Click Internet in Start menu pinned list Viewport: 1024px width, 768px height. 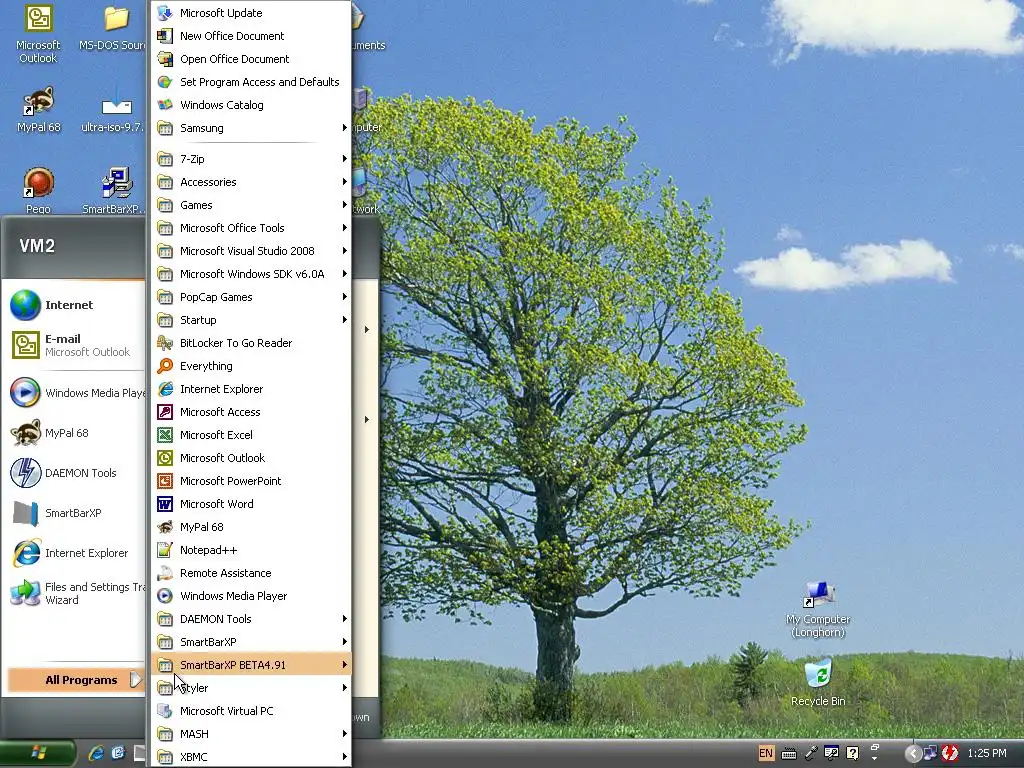click(75, 305)
